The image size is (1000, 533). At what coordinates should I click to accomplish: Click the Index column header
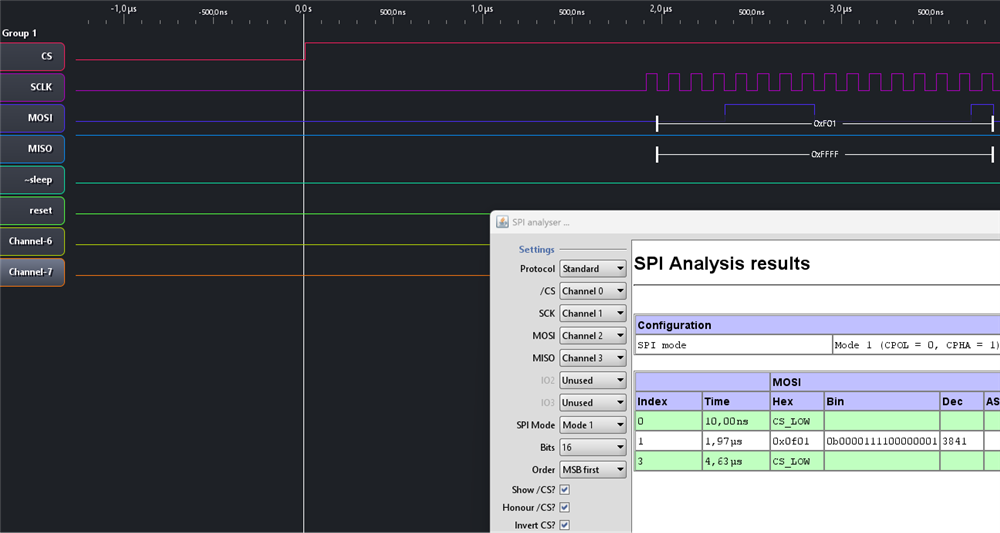tap(668, 402)
